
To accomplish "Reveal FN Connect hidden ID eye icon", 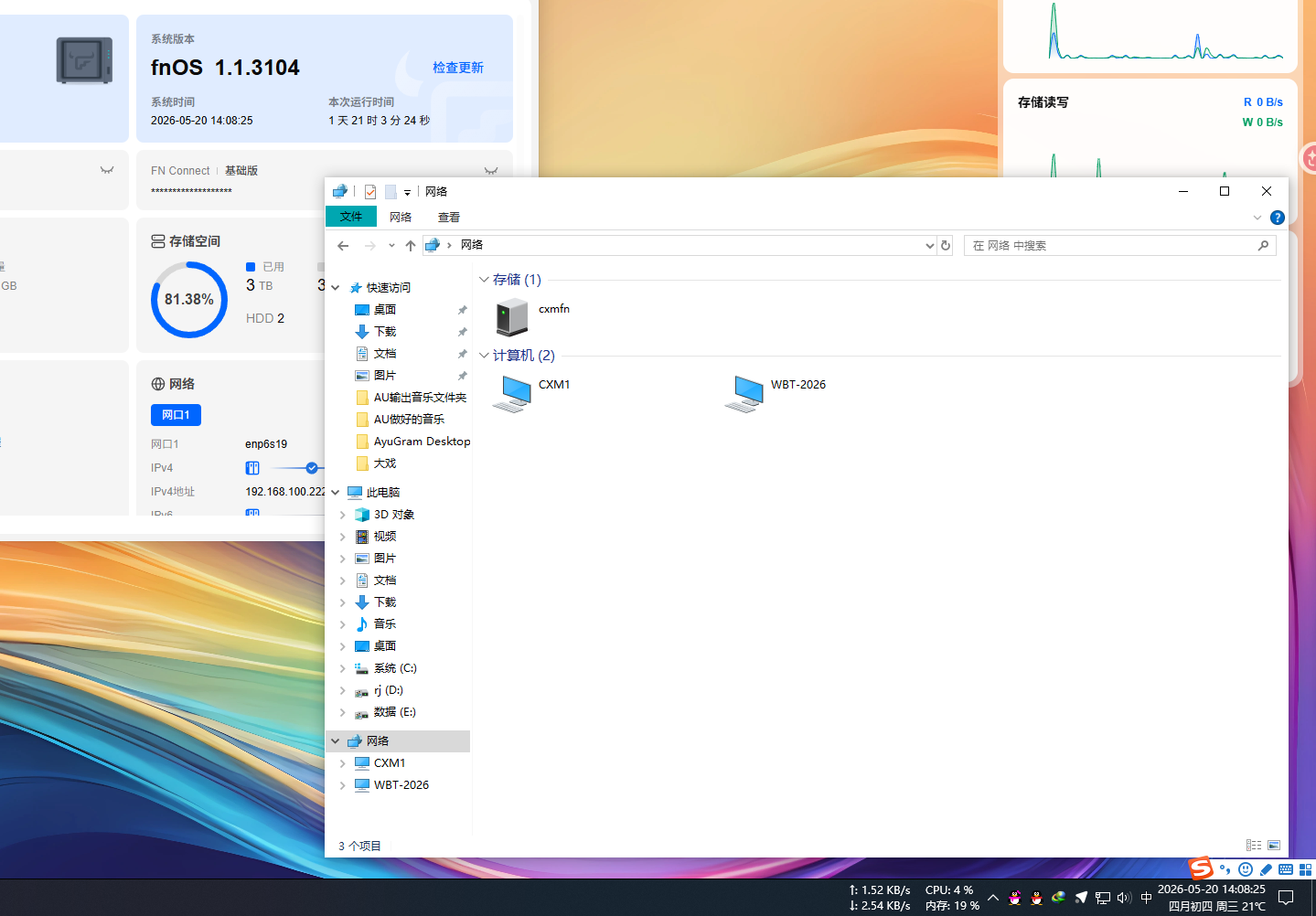I will tap(491, 171).
